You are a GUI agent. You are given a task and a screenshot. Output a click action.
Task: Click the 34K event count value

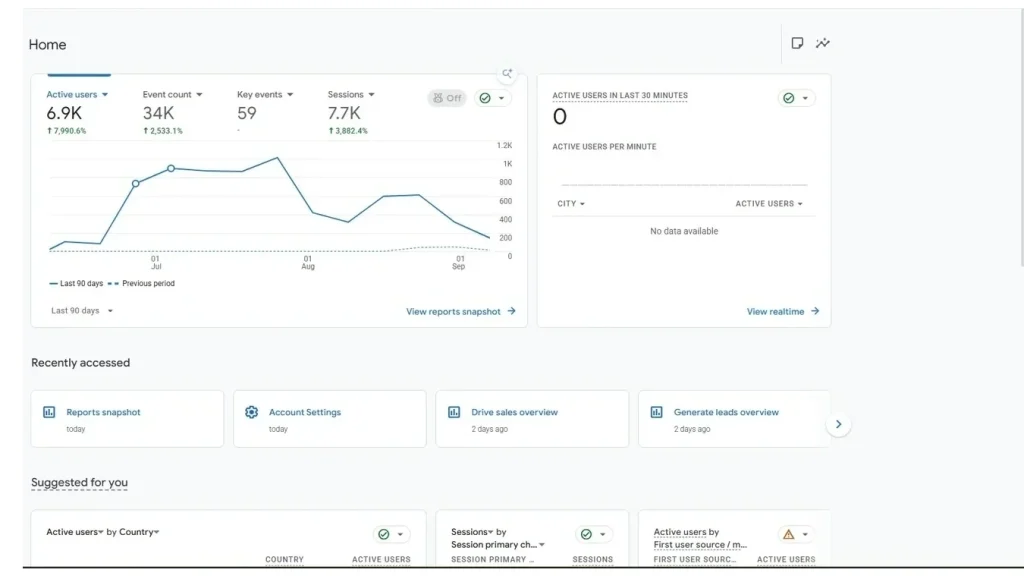[159, 113]
